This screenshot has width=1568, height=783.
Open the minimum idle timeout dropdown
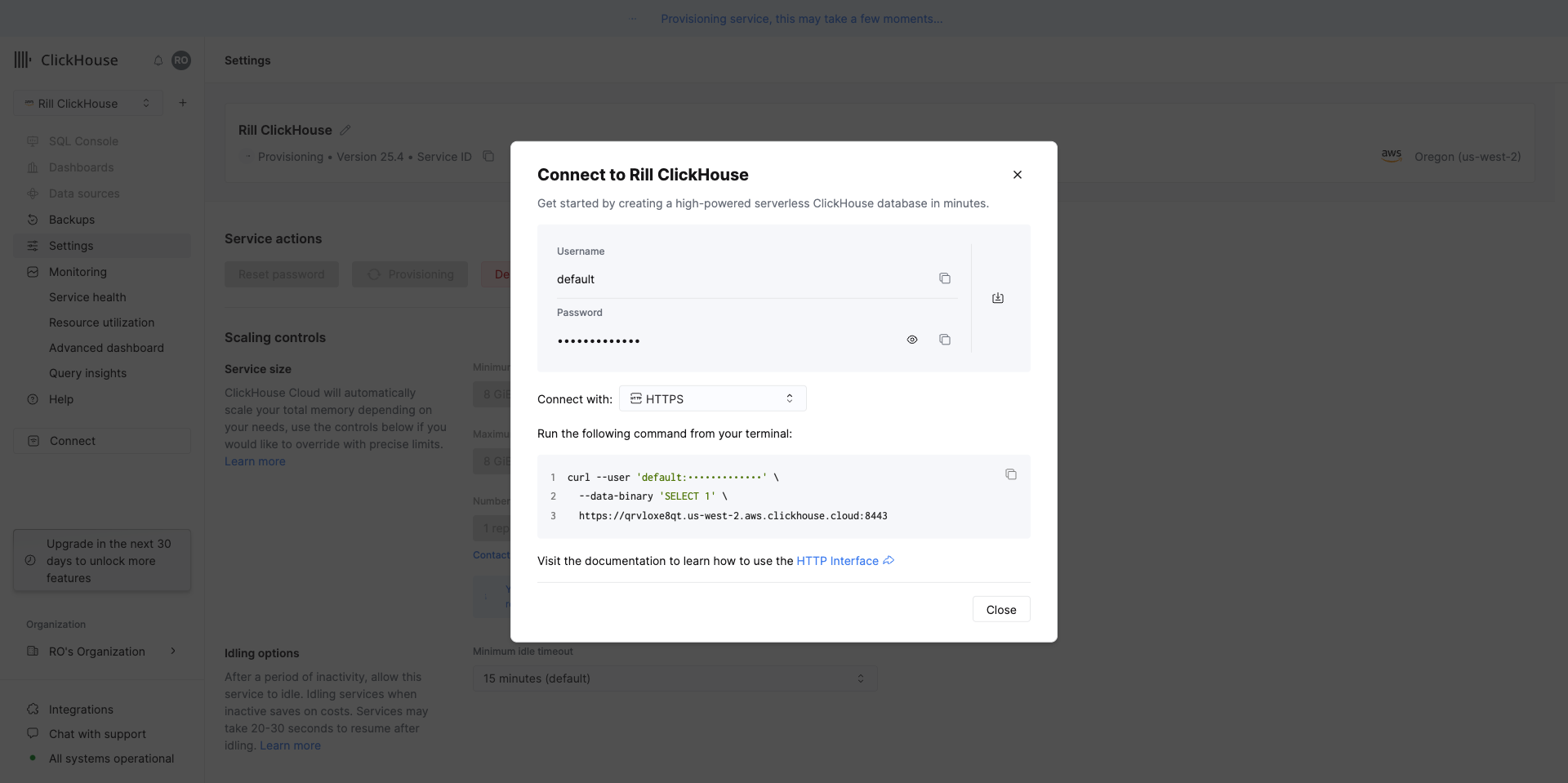675,678
